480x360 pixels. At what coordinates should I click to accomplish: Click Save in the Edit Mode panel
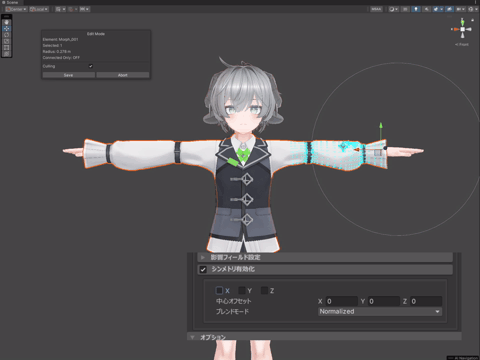68,75
